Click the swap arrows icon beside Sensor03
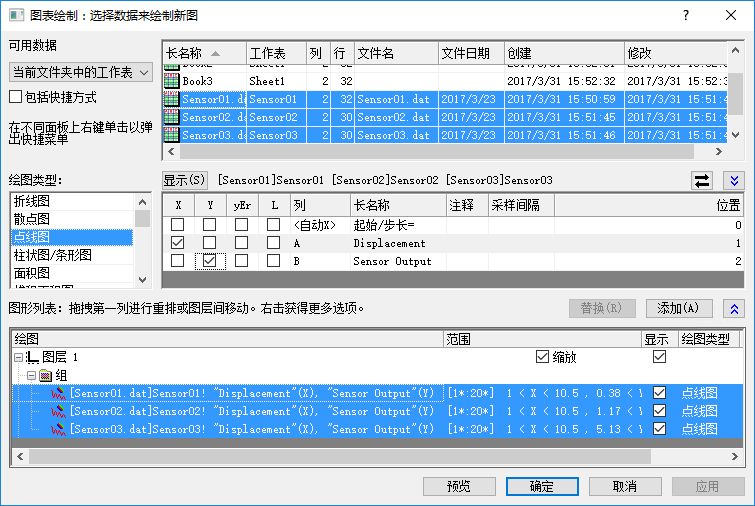Viewport: 755px width, 506px height. coord(702,180)
